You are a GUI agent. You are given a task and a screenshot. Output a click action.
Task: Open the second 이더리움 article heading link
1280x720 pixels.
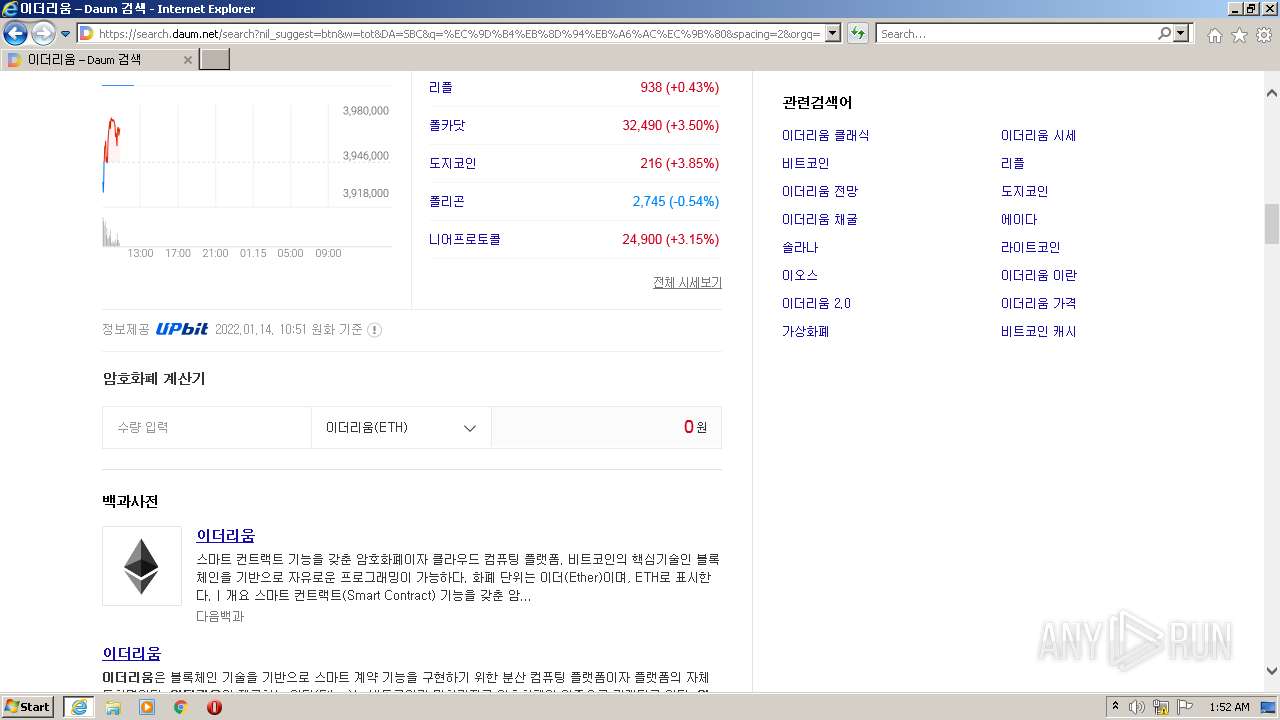[x=131, y=653]
